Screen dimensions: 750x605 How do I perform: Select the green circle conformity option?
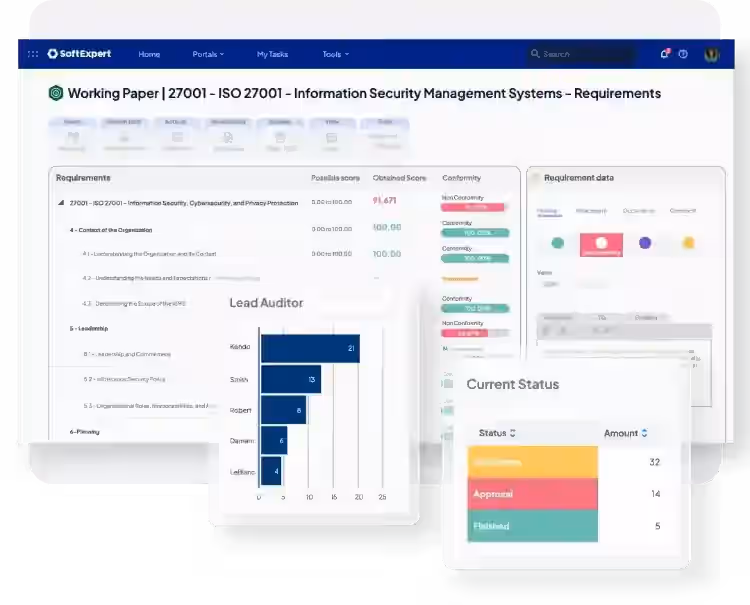558,243
